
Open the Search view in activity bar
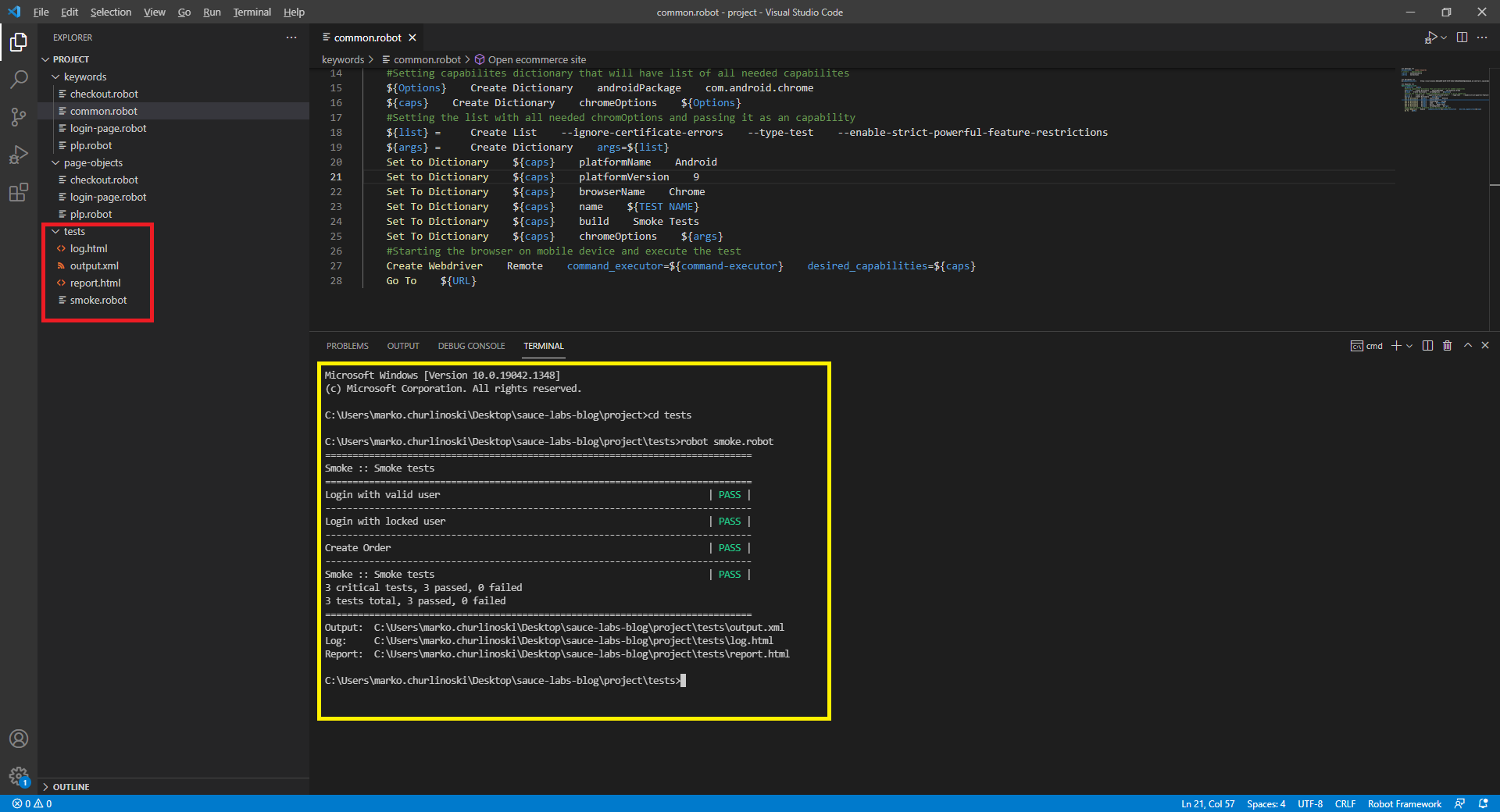[x=19, y=80]
